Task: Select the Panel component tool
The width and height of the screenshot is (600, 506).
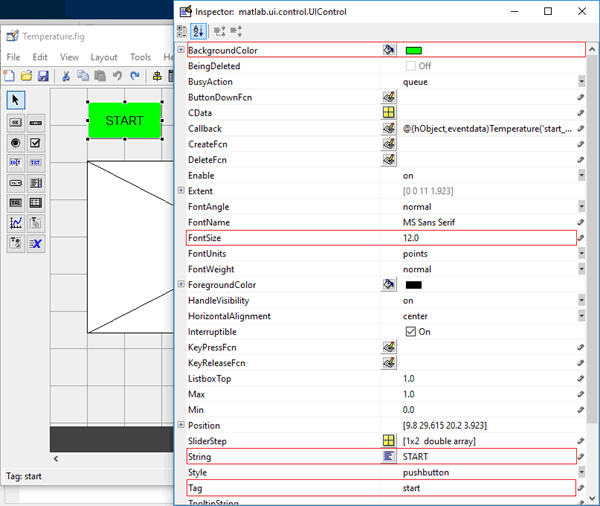Action: click(36, 223)
